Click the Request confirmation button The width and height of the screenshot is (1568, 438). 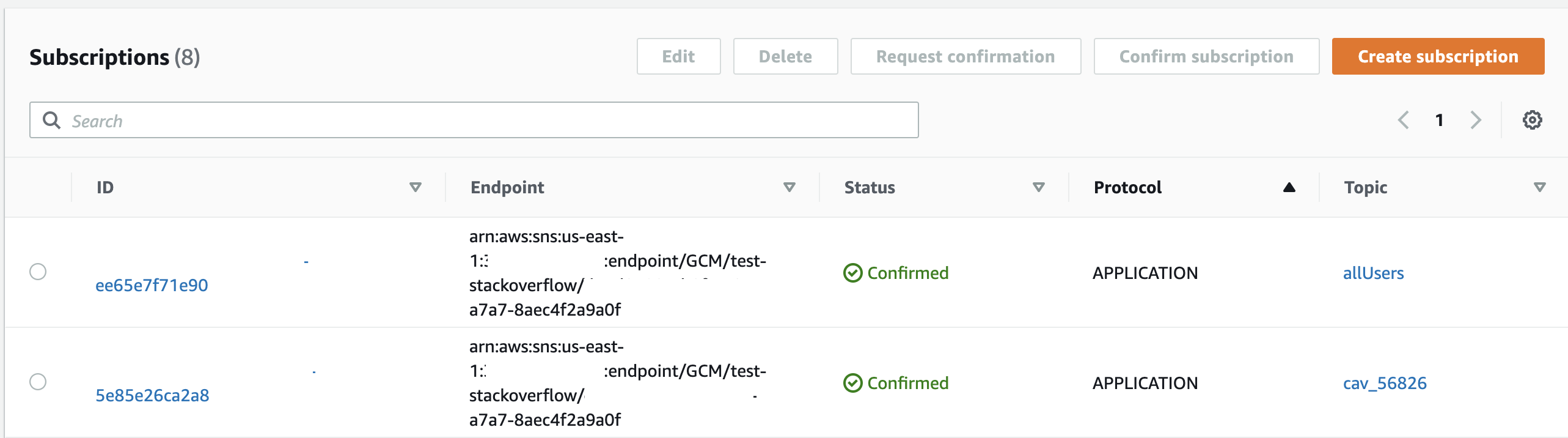coord(965,56)
